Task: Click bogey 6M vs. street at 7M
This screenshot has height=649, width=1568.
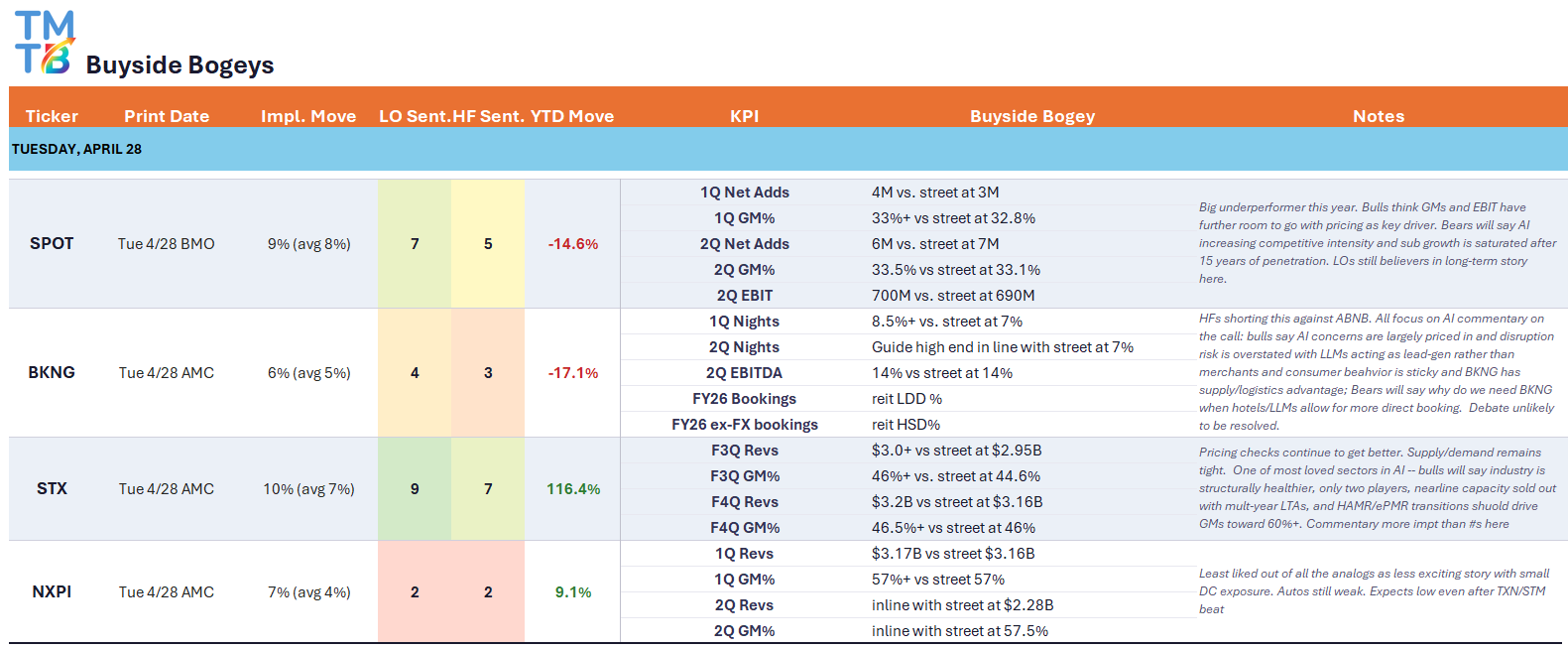Action: point(935,243)
